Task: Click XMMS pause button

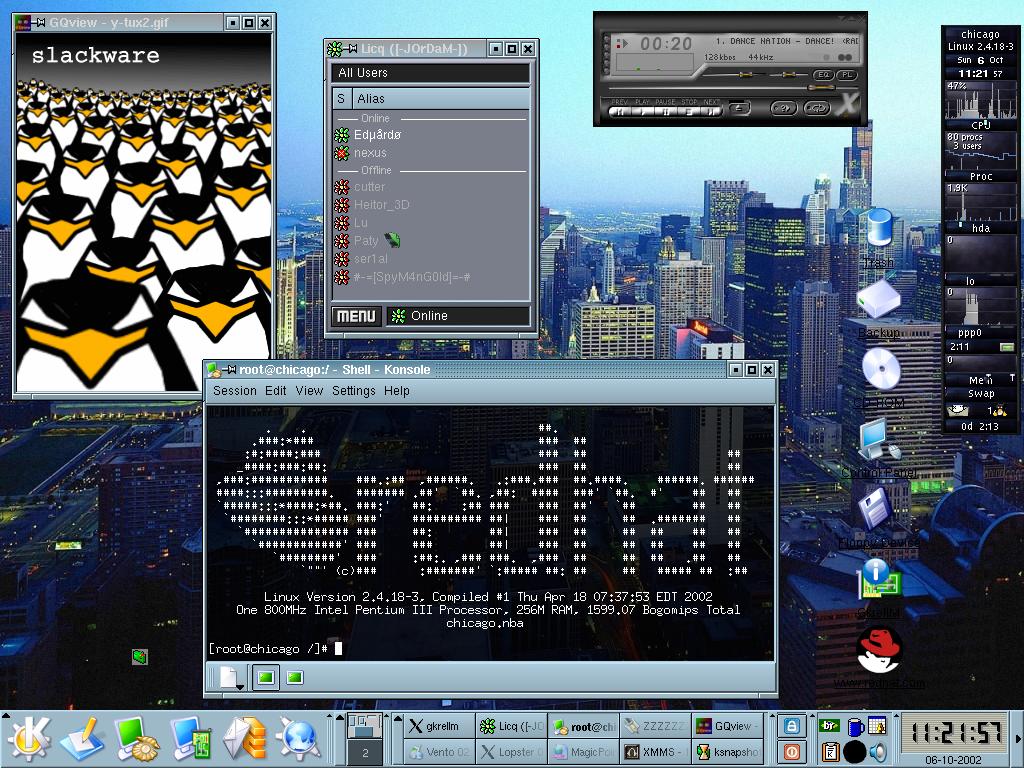Action: tap(666, 112)
